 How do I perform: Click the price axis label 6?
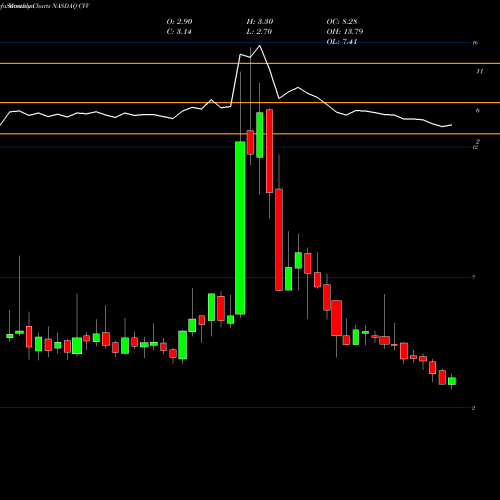[478, 111]
